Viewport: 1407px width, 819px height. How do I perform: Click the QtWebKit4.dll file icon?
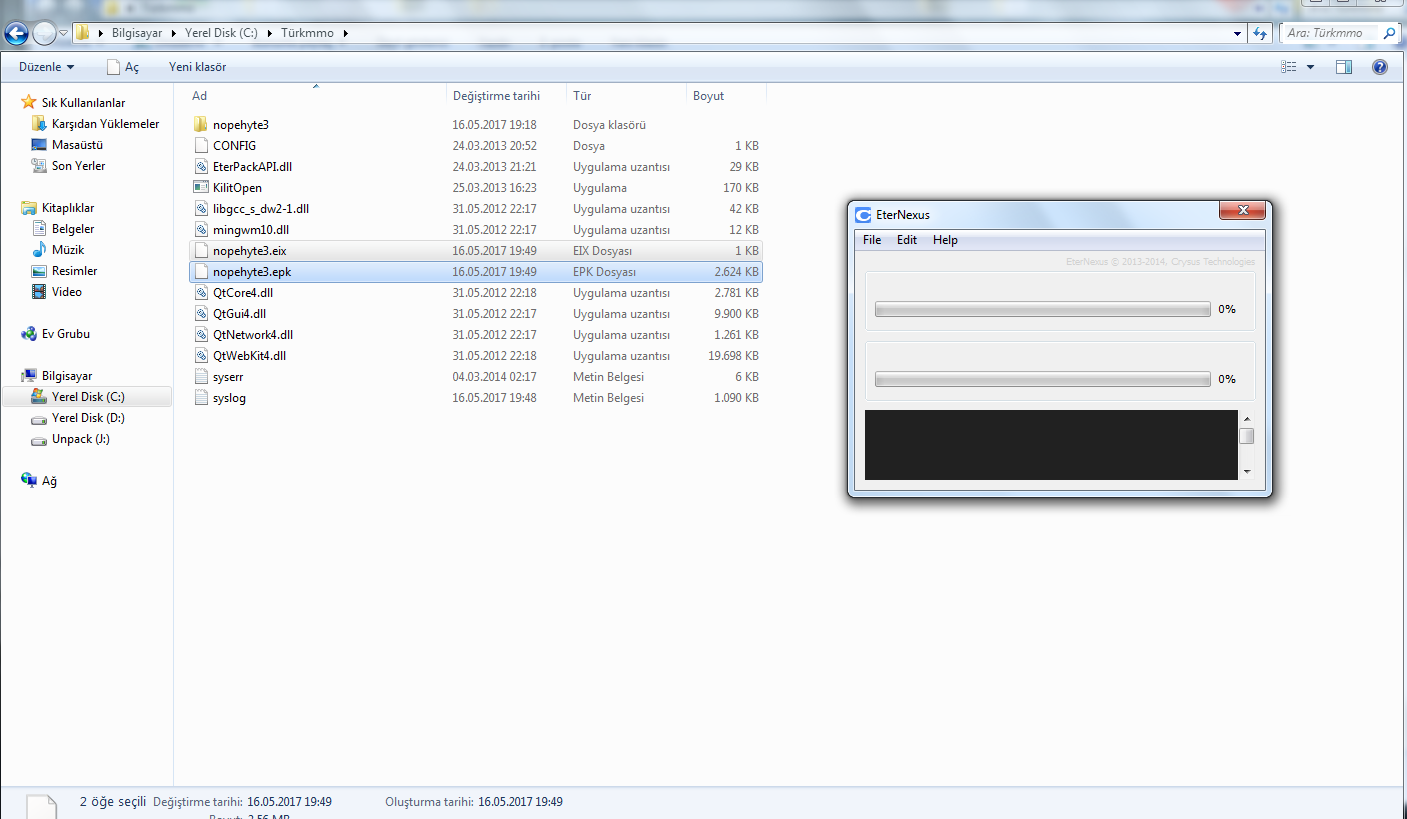coord(201,356)
